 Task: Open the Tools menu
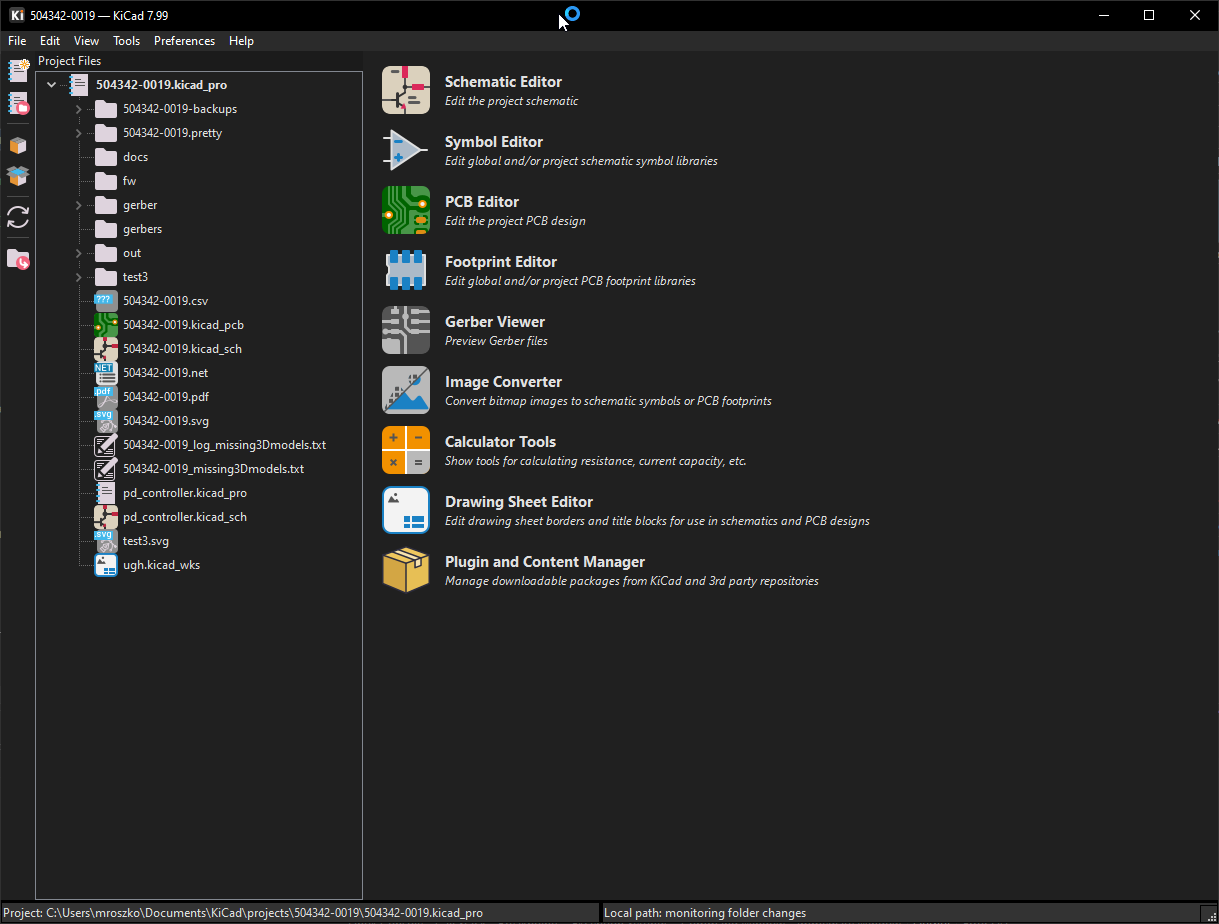tap(126, 41)
